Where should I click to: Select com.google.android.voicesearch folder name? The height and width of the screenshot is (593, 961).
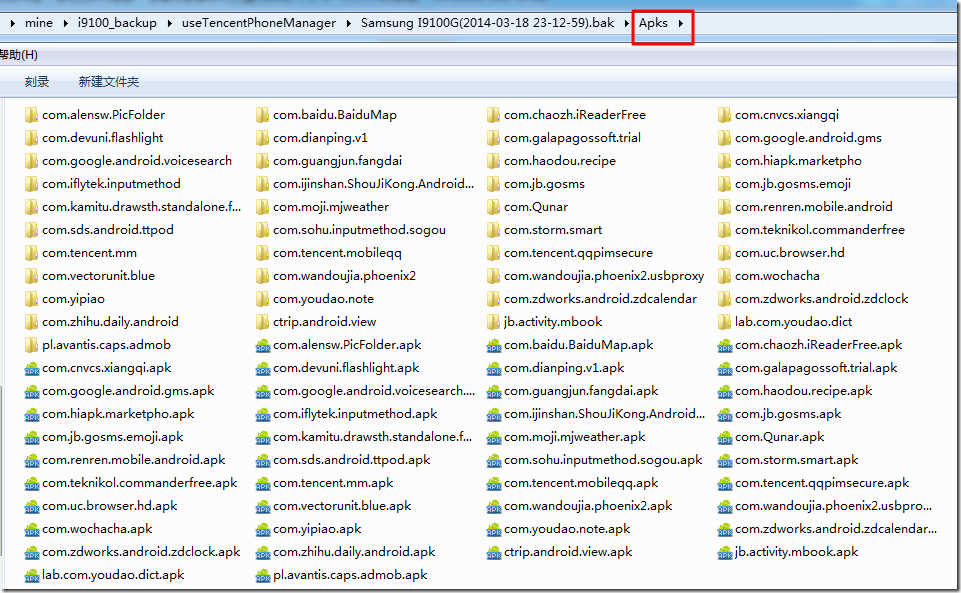[x=137, y=161]
